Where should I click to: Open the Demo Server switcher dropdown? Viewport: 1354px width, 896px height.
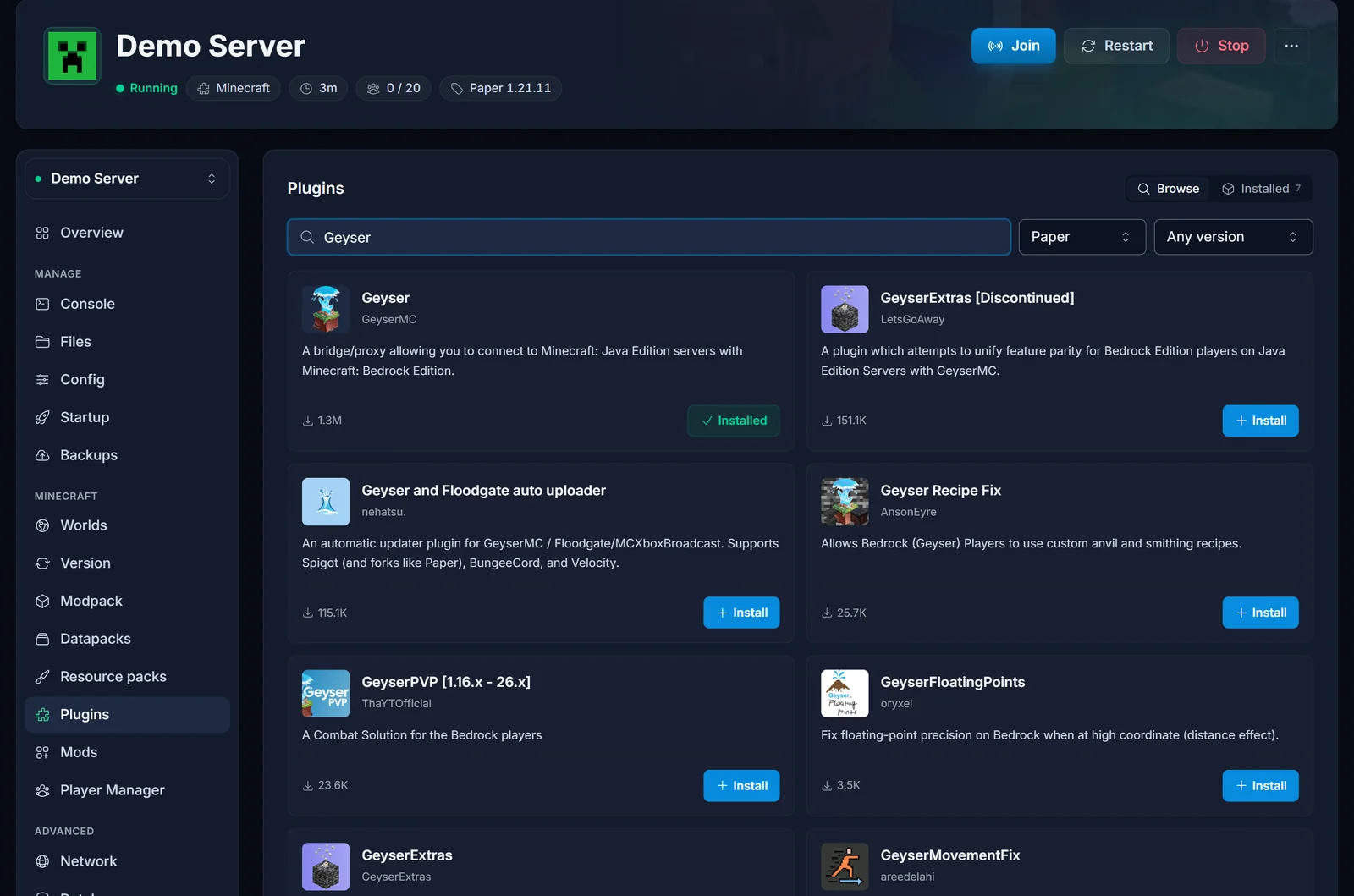click(x=127, y=179)
